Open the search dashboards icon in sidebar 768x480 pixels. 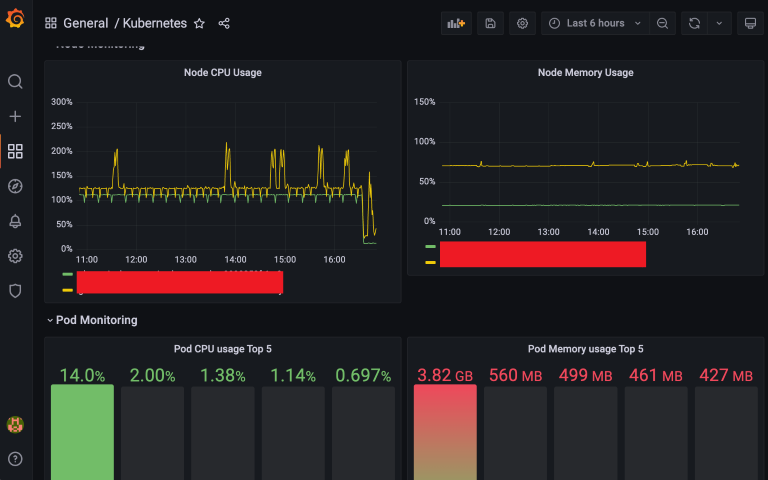(15, 82)
